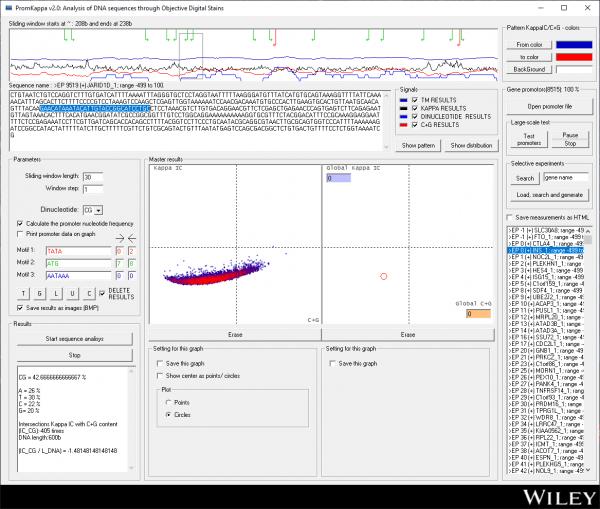Click the small U button
Viewport: 600px width, 509px height.
(x=72, y=294)
